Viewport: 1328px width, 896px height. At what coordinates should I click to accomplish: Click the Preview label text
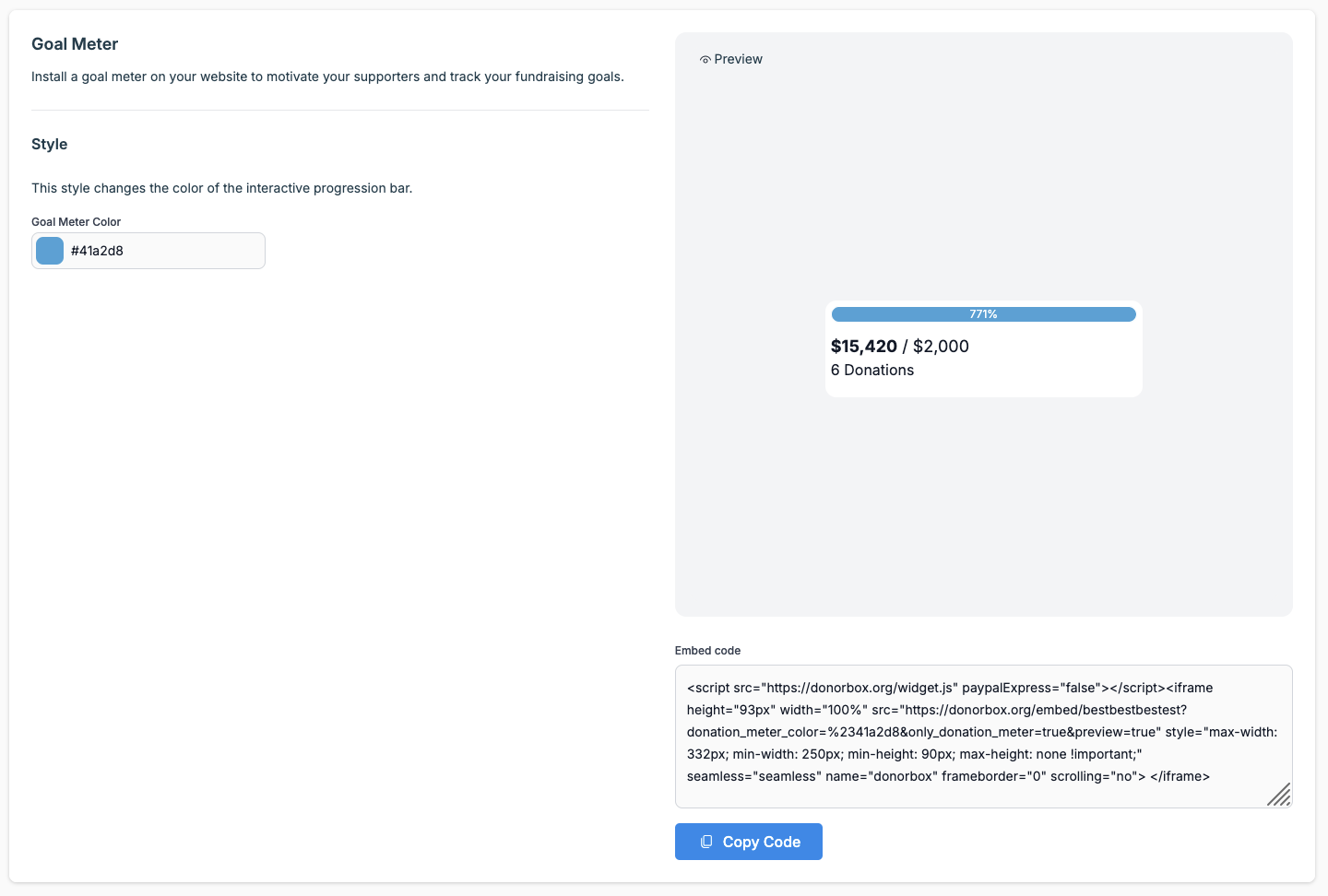click(x=738, y=59)
